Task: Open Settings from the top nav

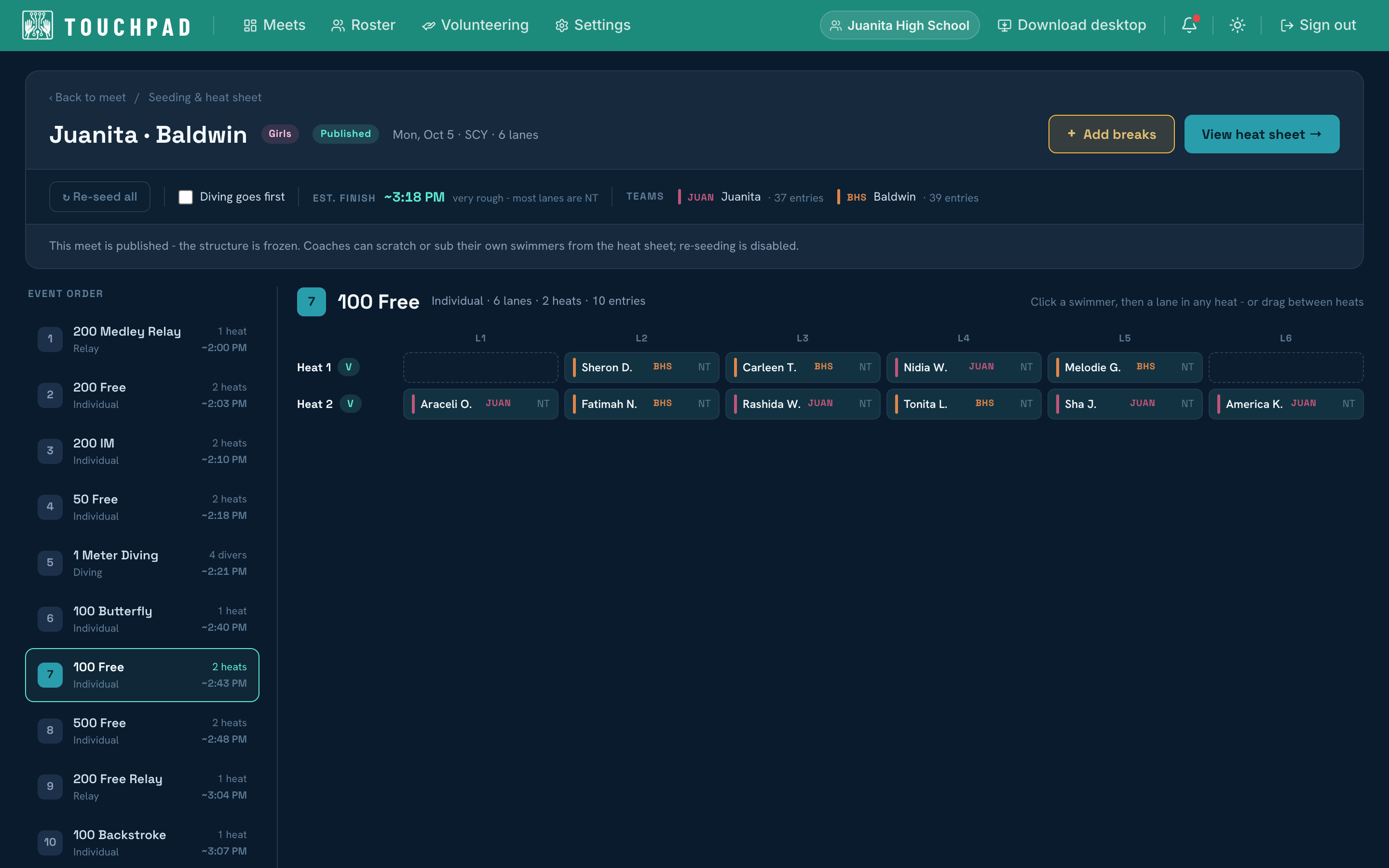Action: tap(593, 25)
